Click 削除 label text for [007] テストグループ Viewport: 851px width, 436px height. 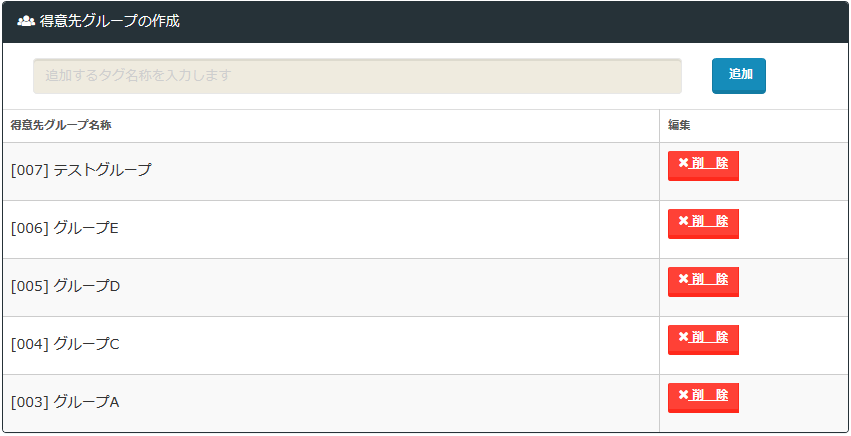709,163
